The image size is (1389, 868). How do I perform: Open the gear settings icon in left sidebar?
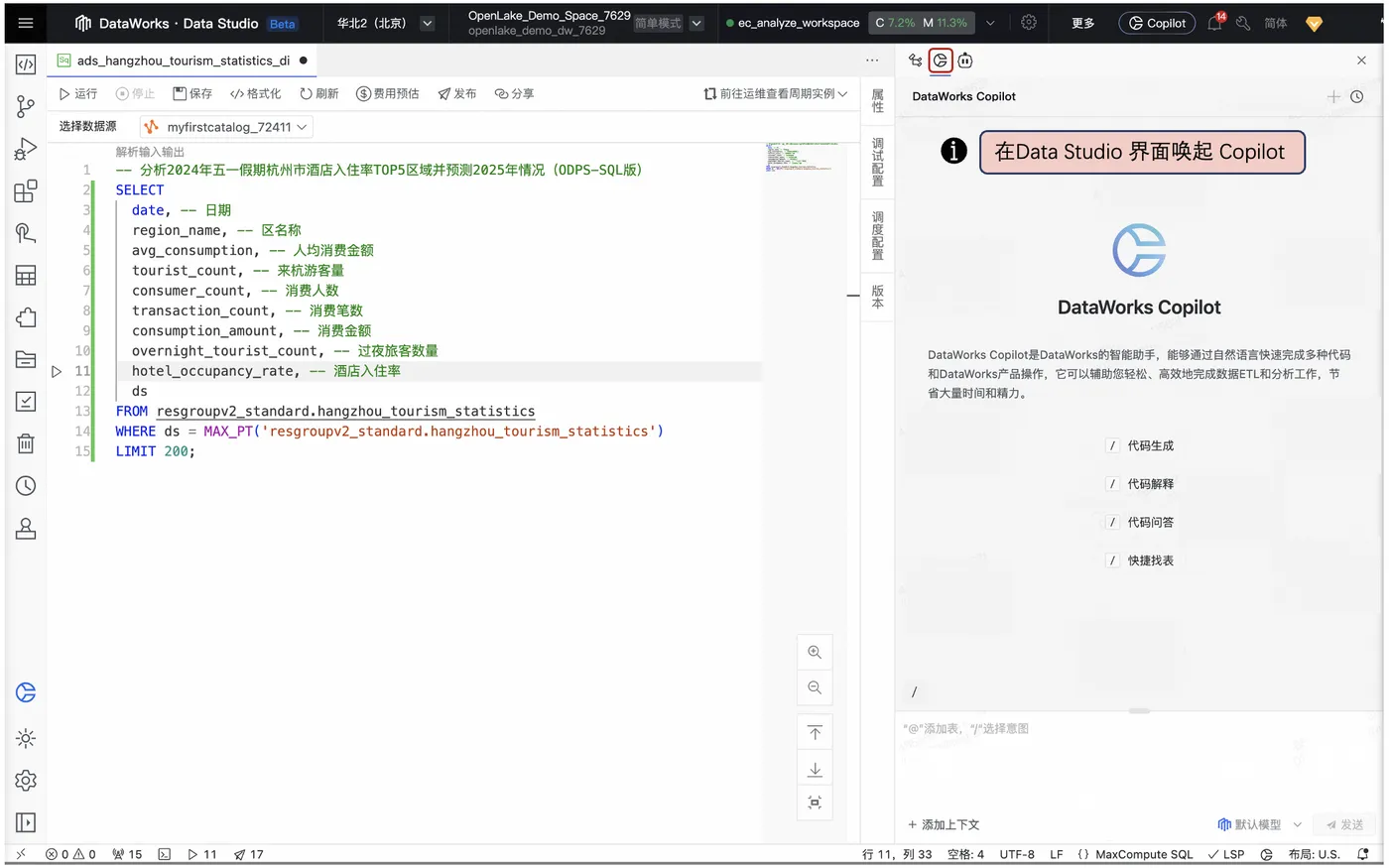(27, 781)
